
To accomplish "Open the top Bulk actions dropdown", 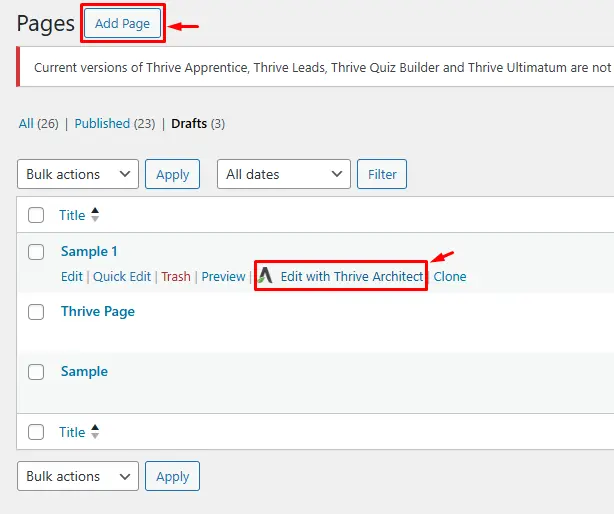I will [78, 174].
